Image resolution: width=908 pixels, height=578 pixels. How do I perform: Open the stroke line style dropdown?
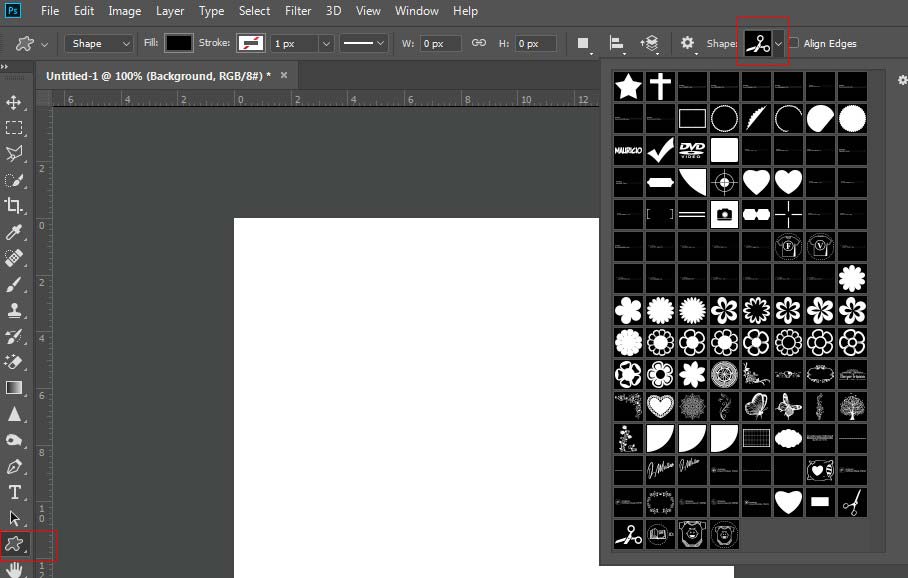point(364,44)
